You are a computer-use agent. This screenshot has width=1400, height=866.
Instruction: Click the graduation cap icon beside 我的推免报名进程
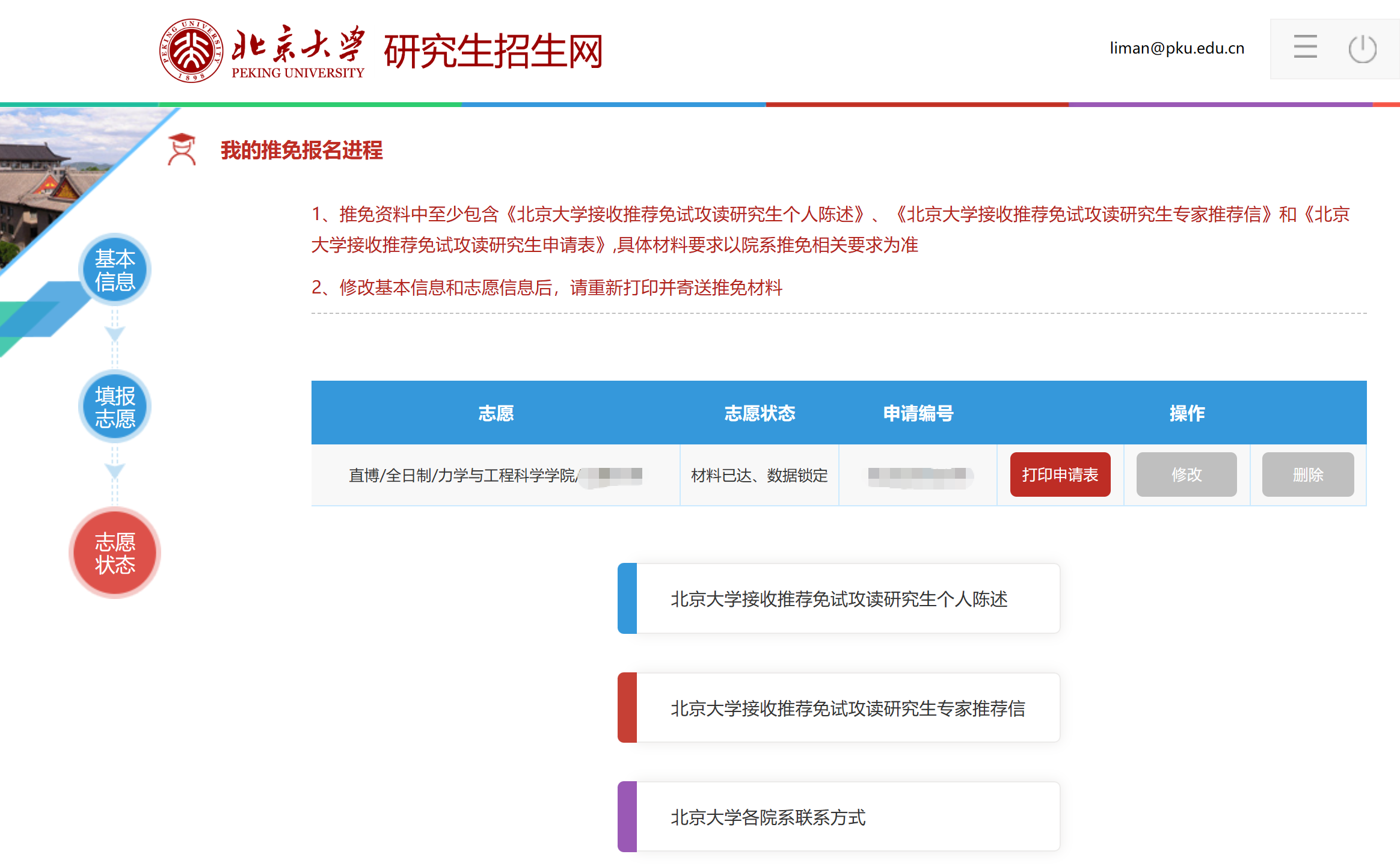coord(182,150)
